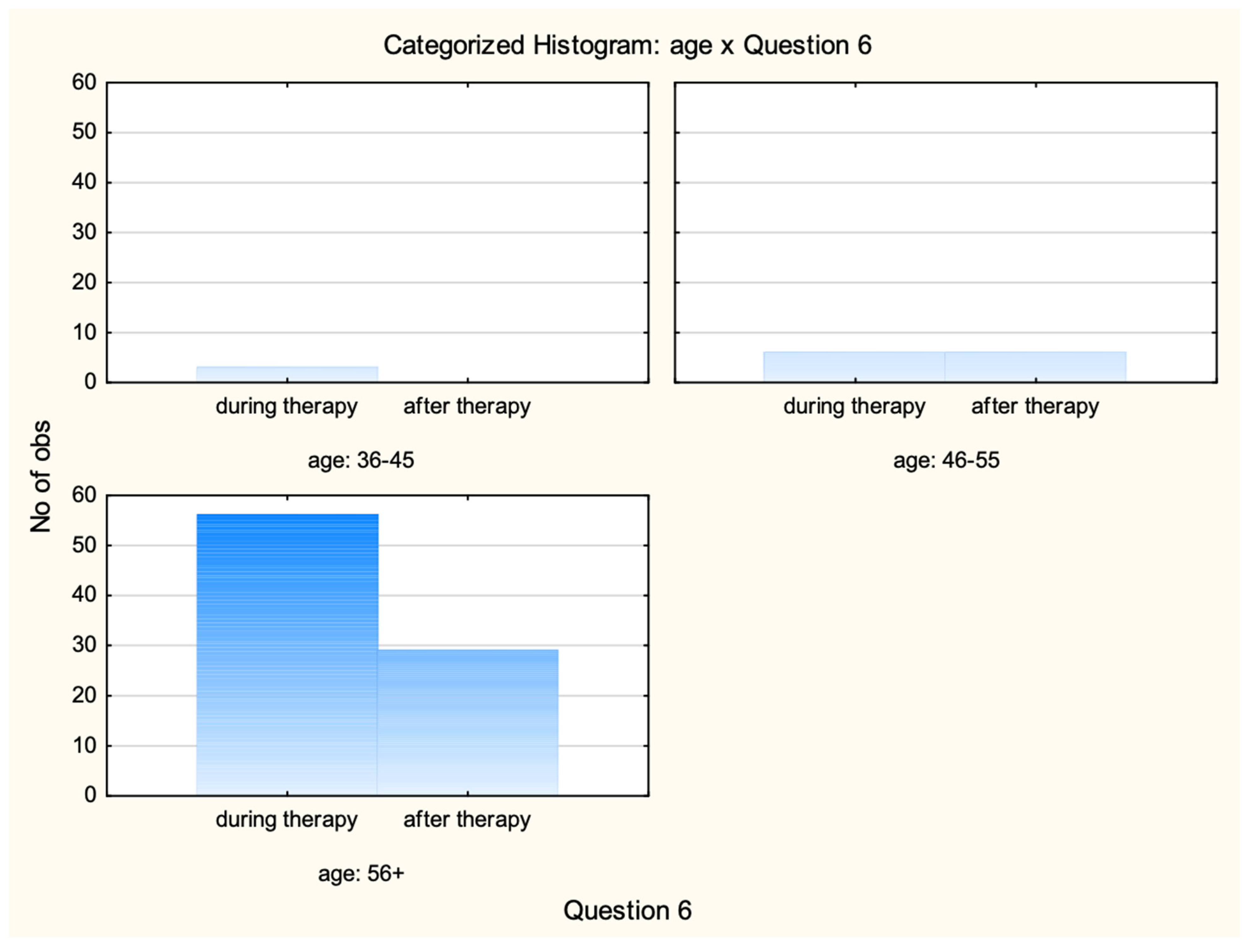Select the "age: 56+" panel caption
This screenshot has height=952, width=1249.
tap(361, 873)
